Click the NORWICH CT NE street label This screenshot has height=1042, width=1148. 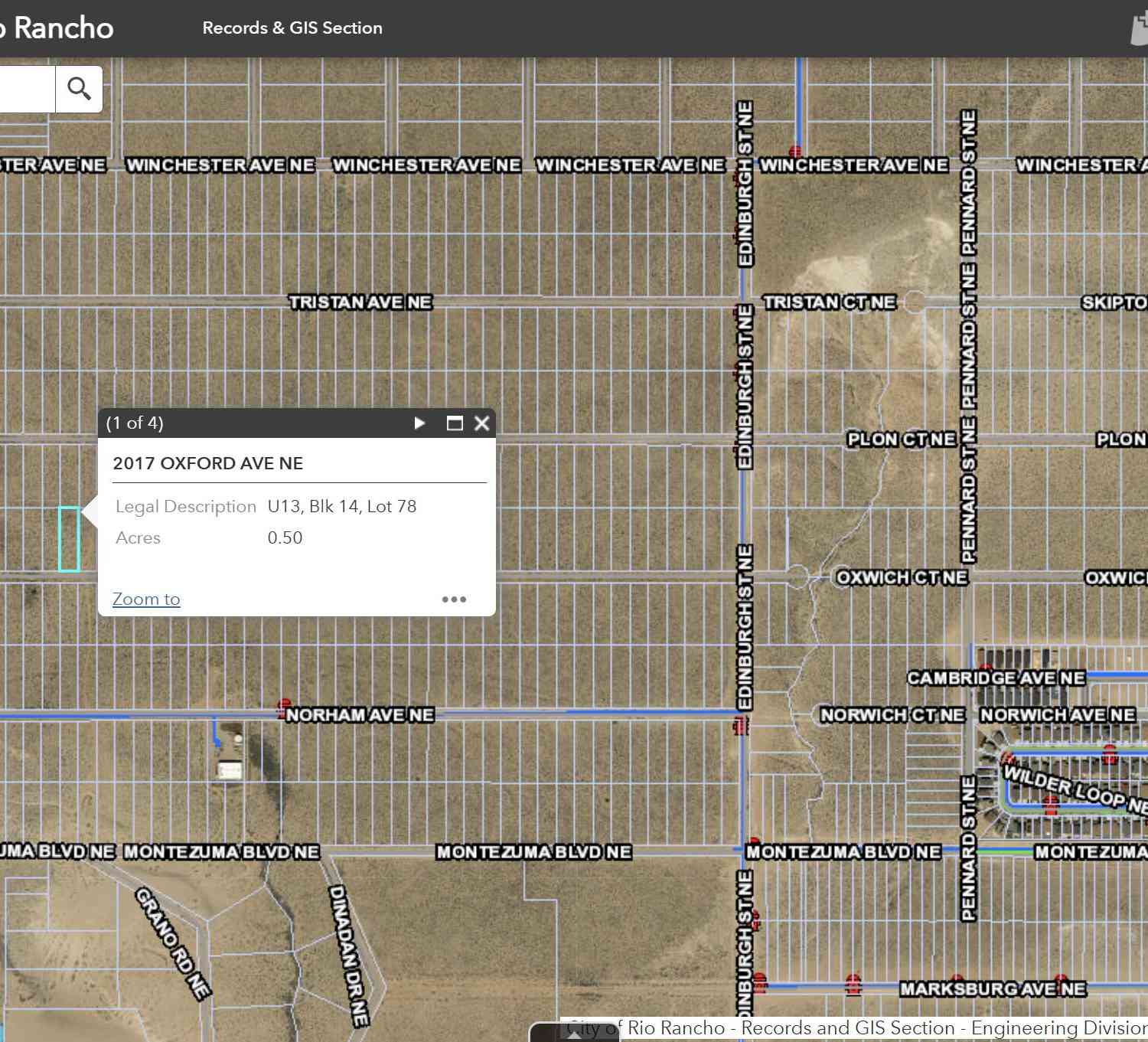pyautogui.click(x=892, y=715)
